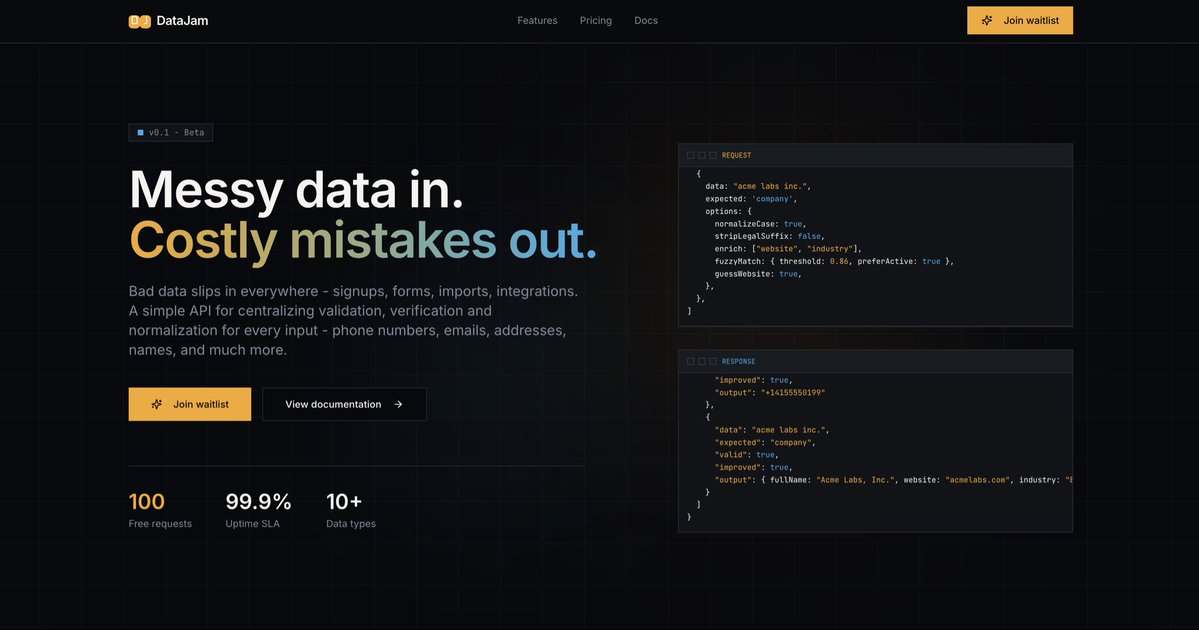
Task: Click sparkle icon in hero Join waitlist
Action: 157,404
